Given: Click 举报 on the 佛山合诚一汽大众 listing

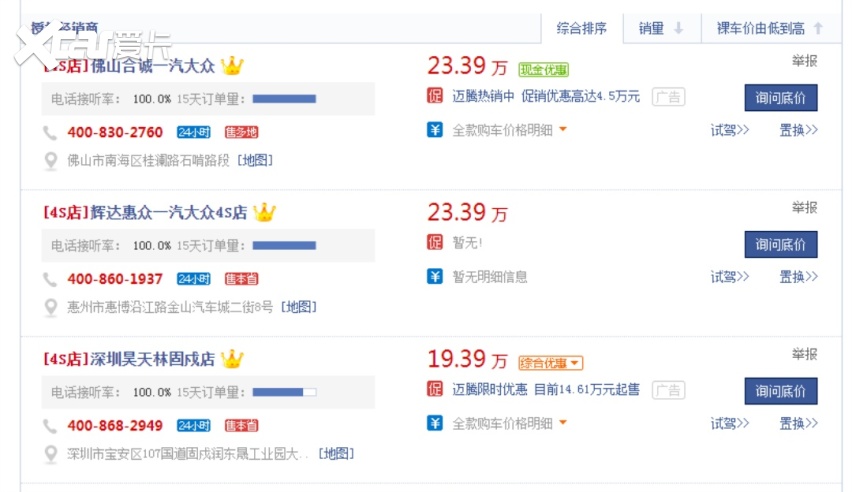Looking at the screenshot, I should click(804, 61).
